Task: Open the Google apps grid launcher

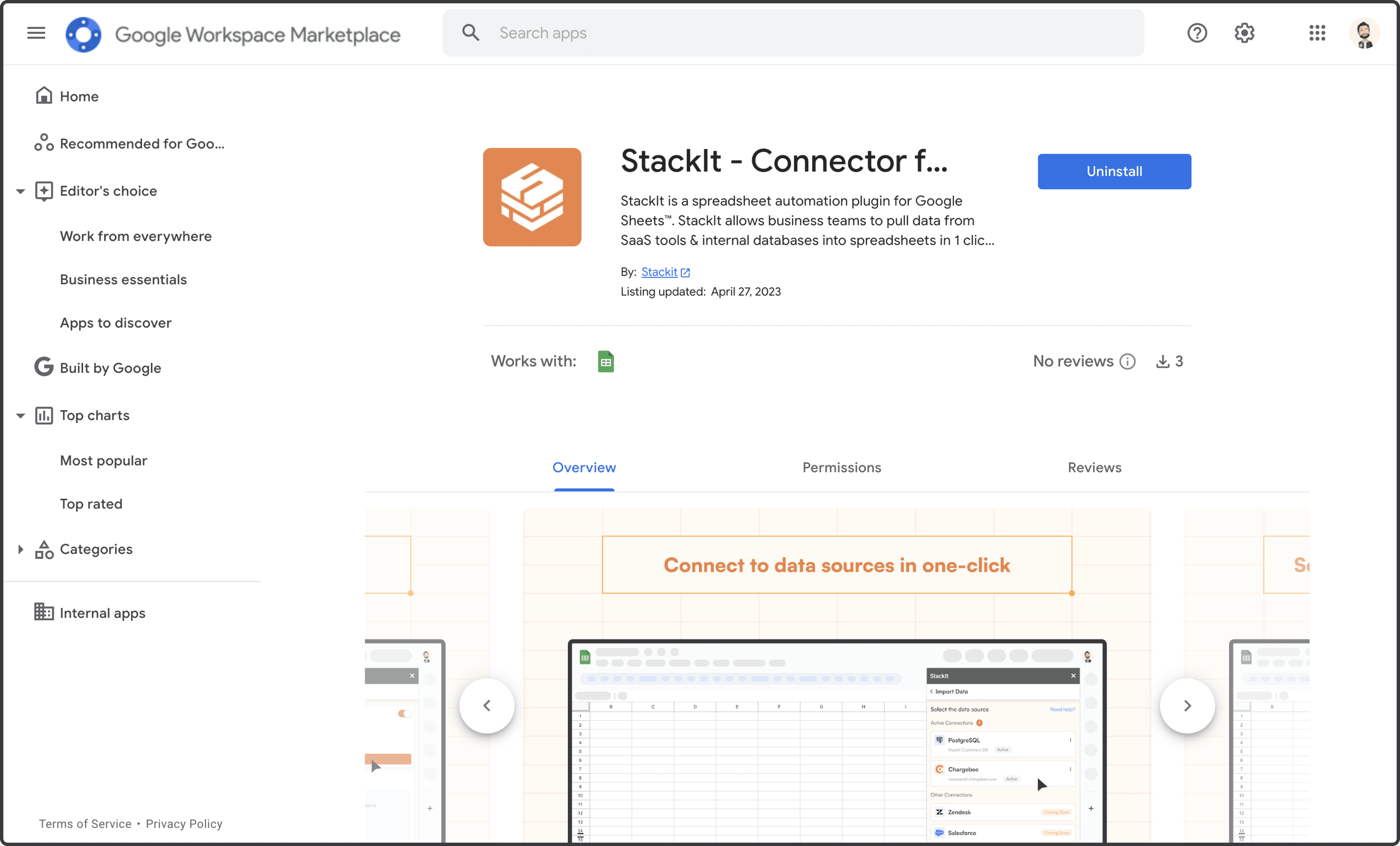Action: [x=1317, y=33]
